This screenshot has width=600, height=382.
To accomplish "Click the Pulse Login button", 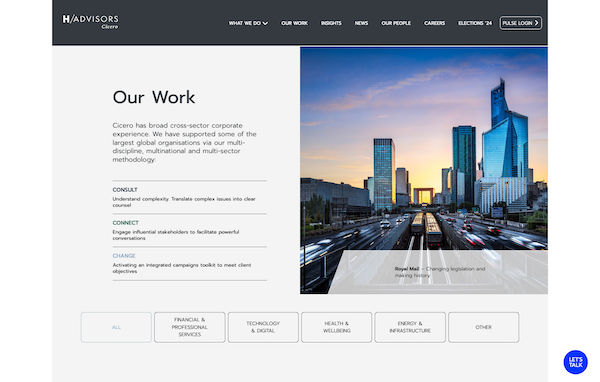I will [x=520, y=23].
